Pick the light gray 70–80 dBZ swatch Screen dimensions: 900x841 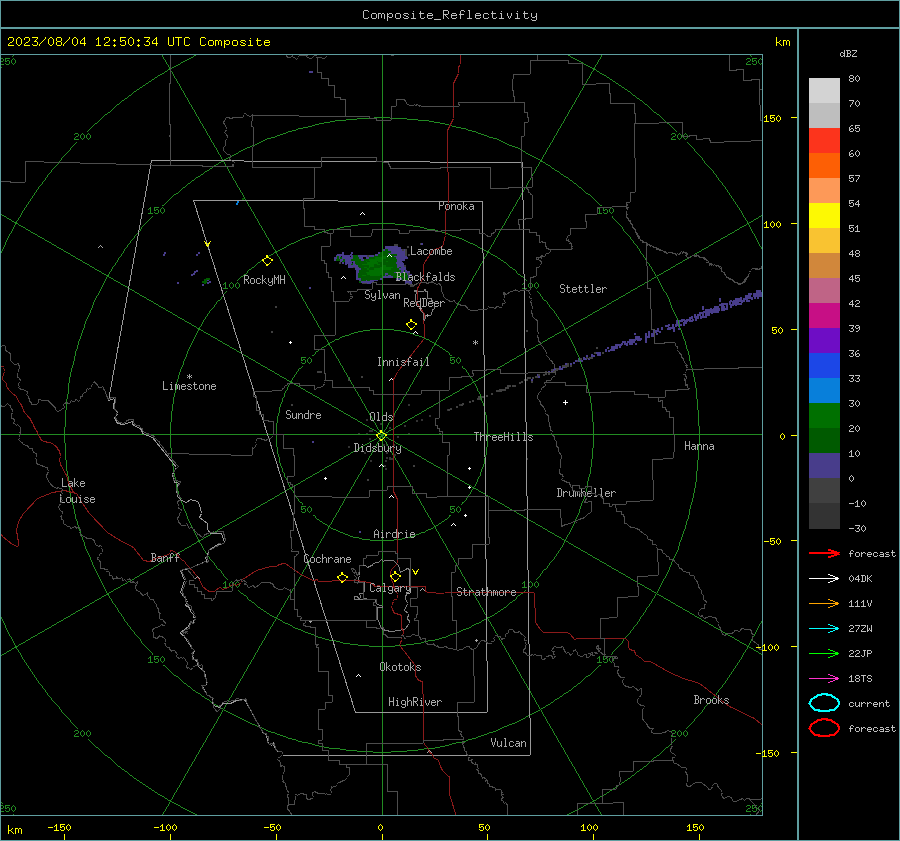[x=824, y=91]
